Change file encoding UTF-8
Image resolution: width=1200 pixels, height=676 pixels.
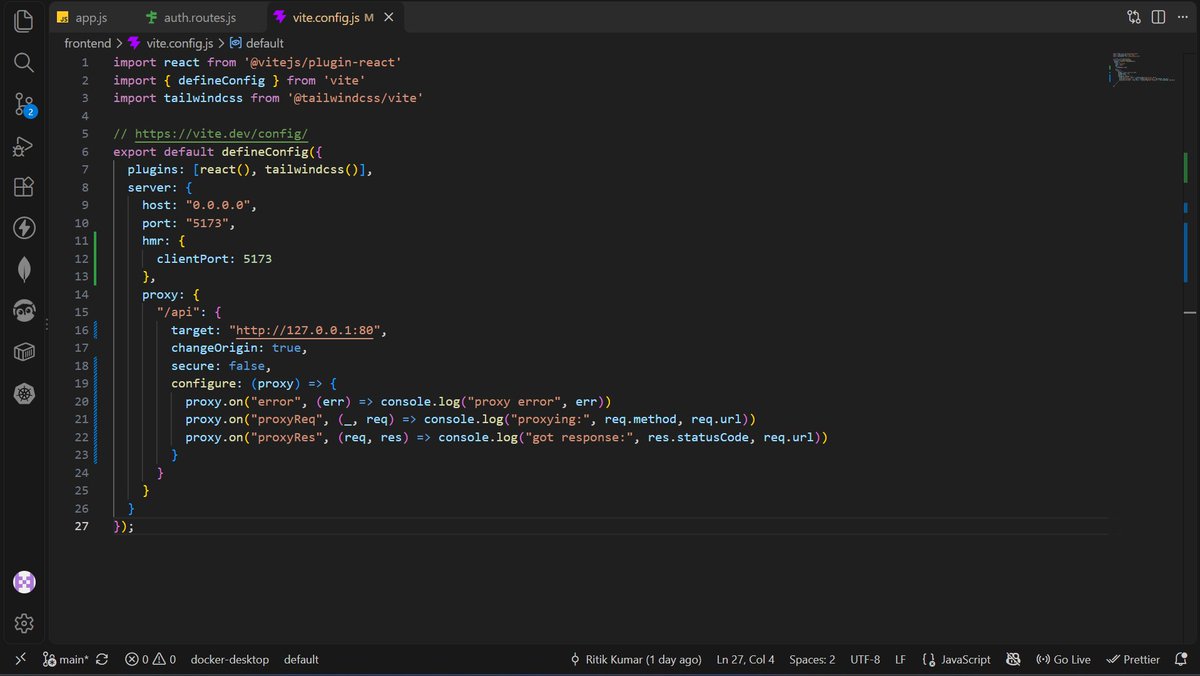tap(865, 659)
